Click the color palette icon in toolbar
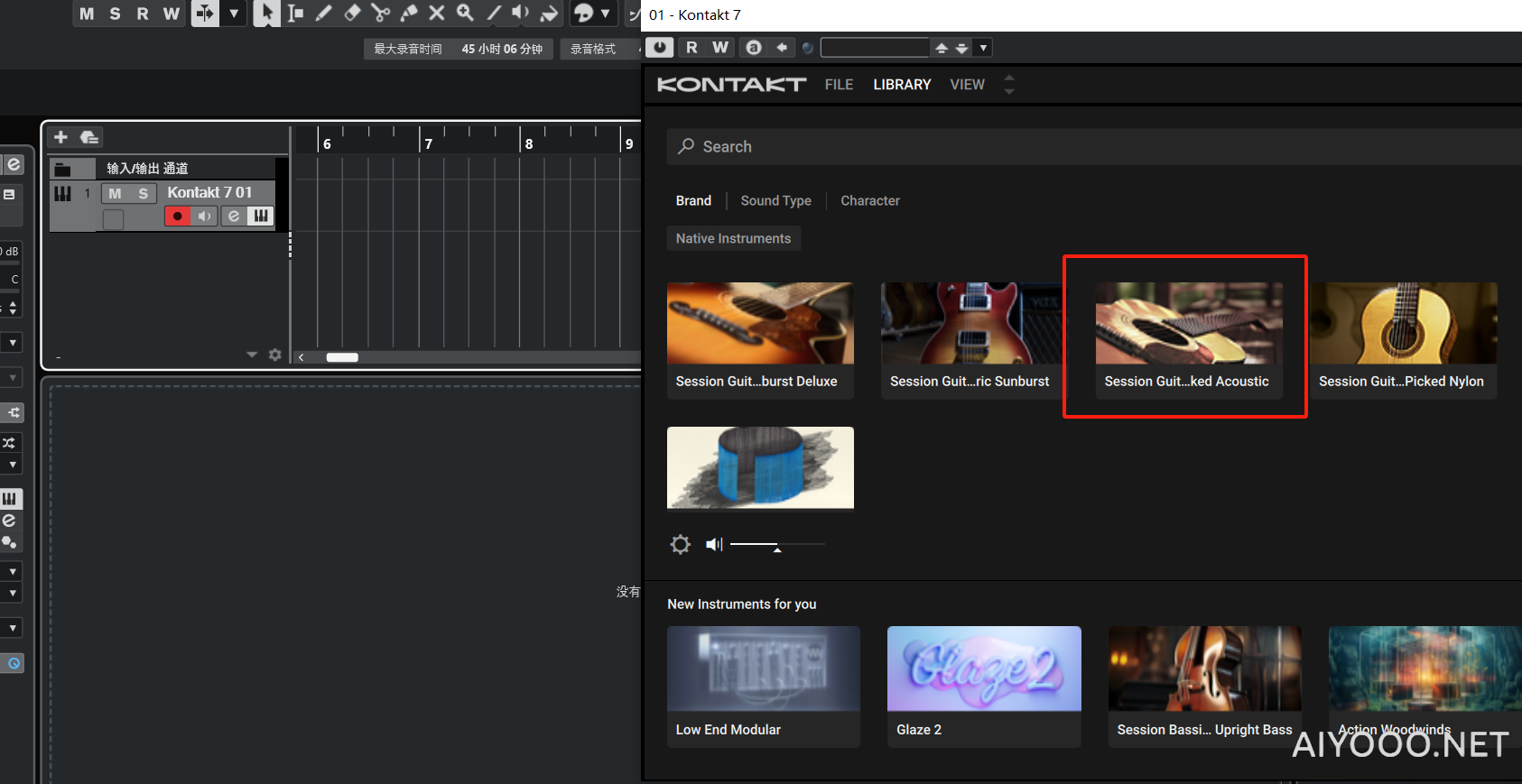The height and width of the screenshot is (784, 1522). 584,14
